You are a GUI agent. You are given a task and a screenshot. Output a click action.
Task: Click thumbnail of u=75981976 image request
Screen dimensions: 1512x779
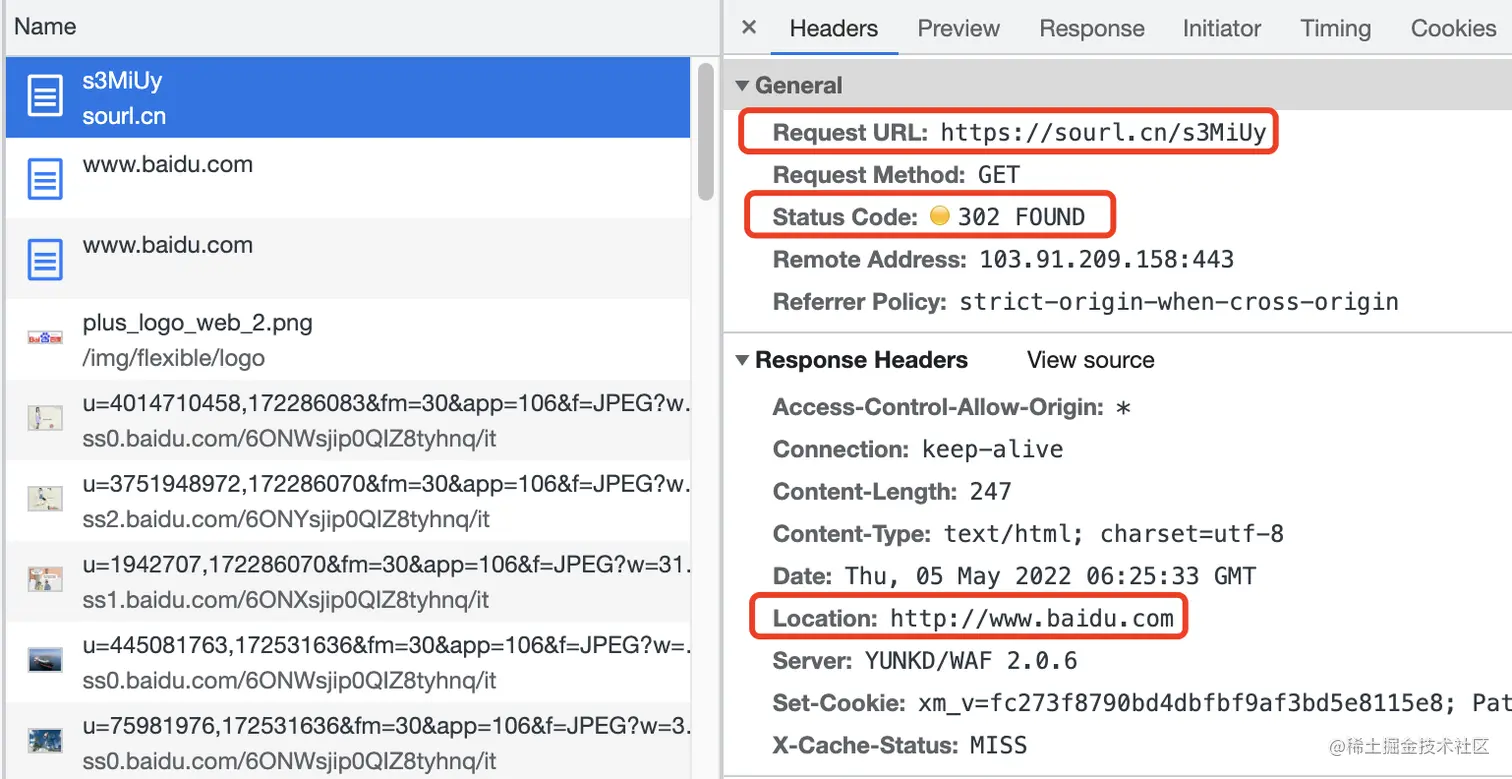(x=45, y=741)
